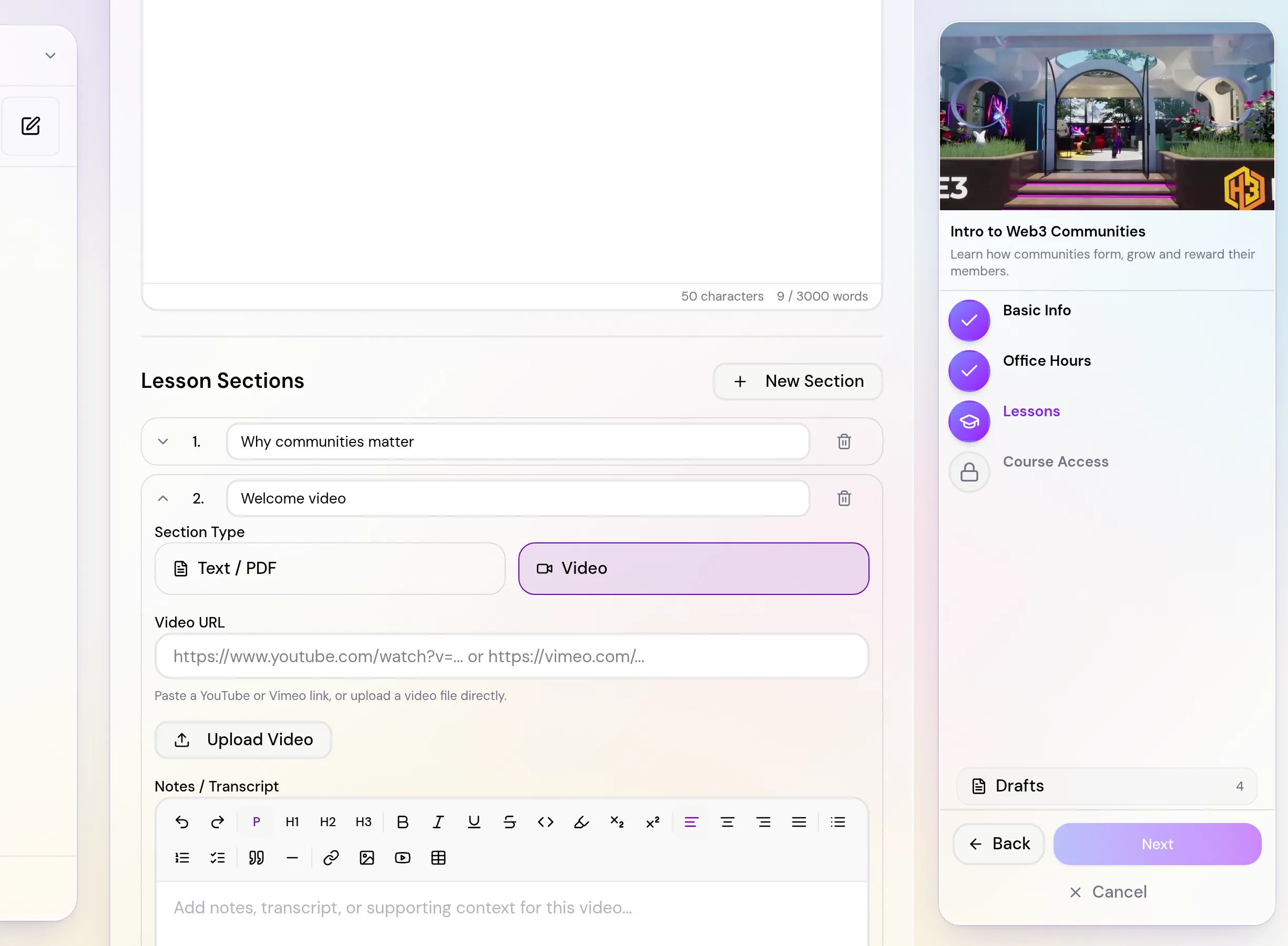
Task: Toggle subscript formatting
Action: coord(617,822)
